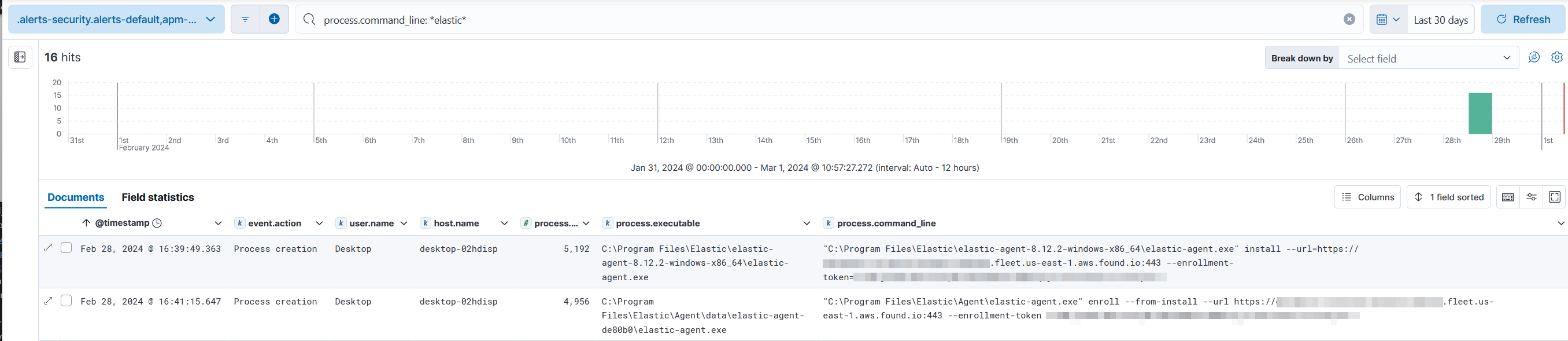
Task: Open the date quick menu calendar dropdown
Action: click(x=1388, y=20)
